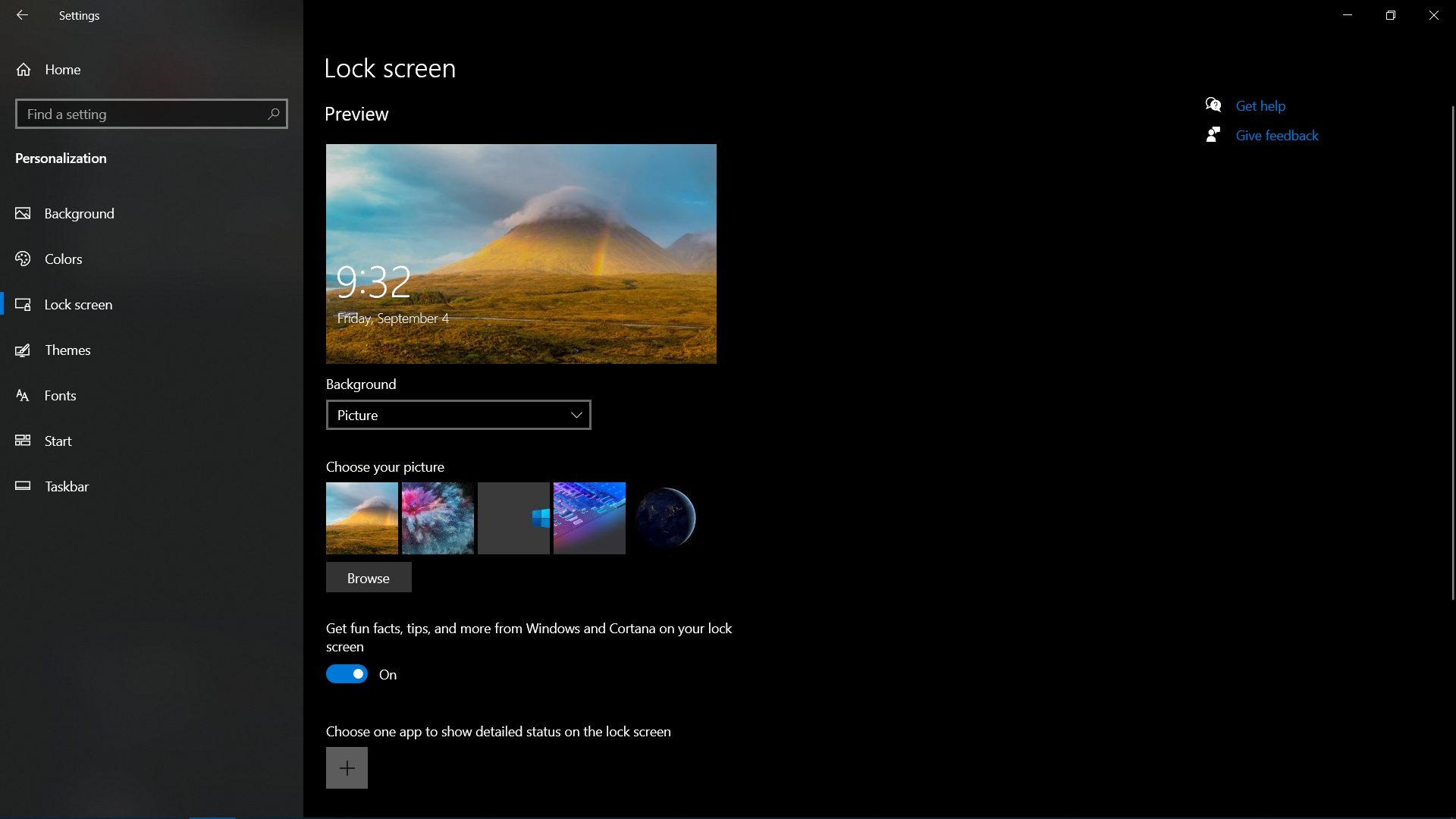Click Lock screen menu item
This screenshot has height=819, width=1456.
pos(78,304)
